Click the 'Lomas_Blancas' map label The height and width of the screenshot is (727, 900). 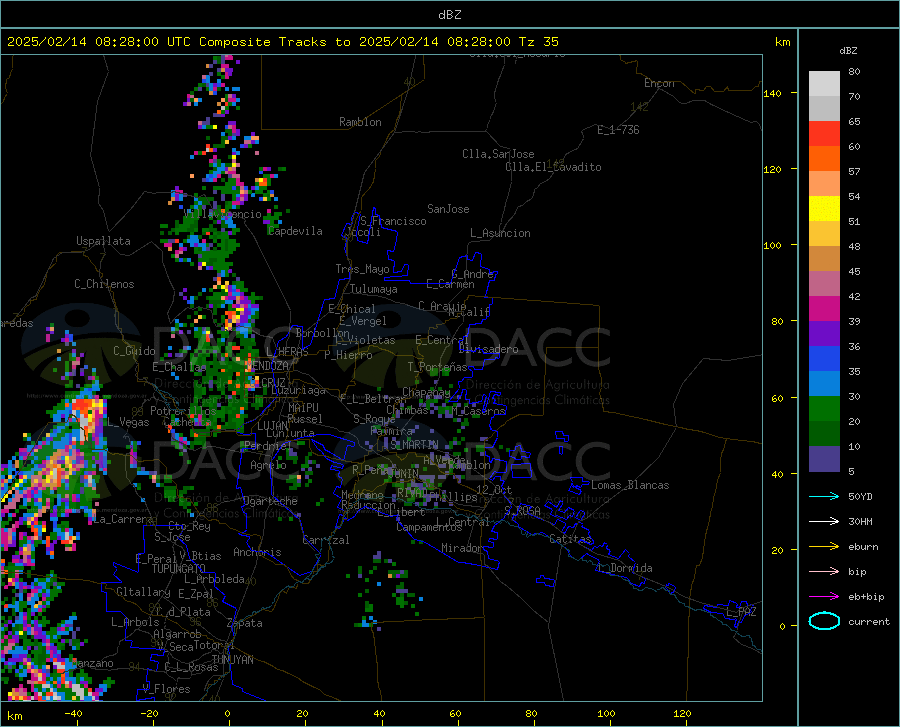tap(630, 485)
